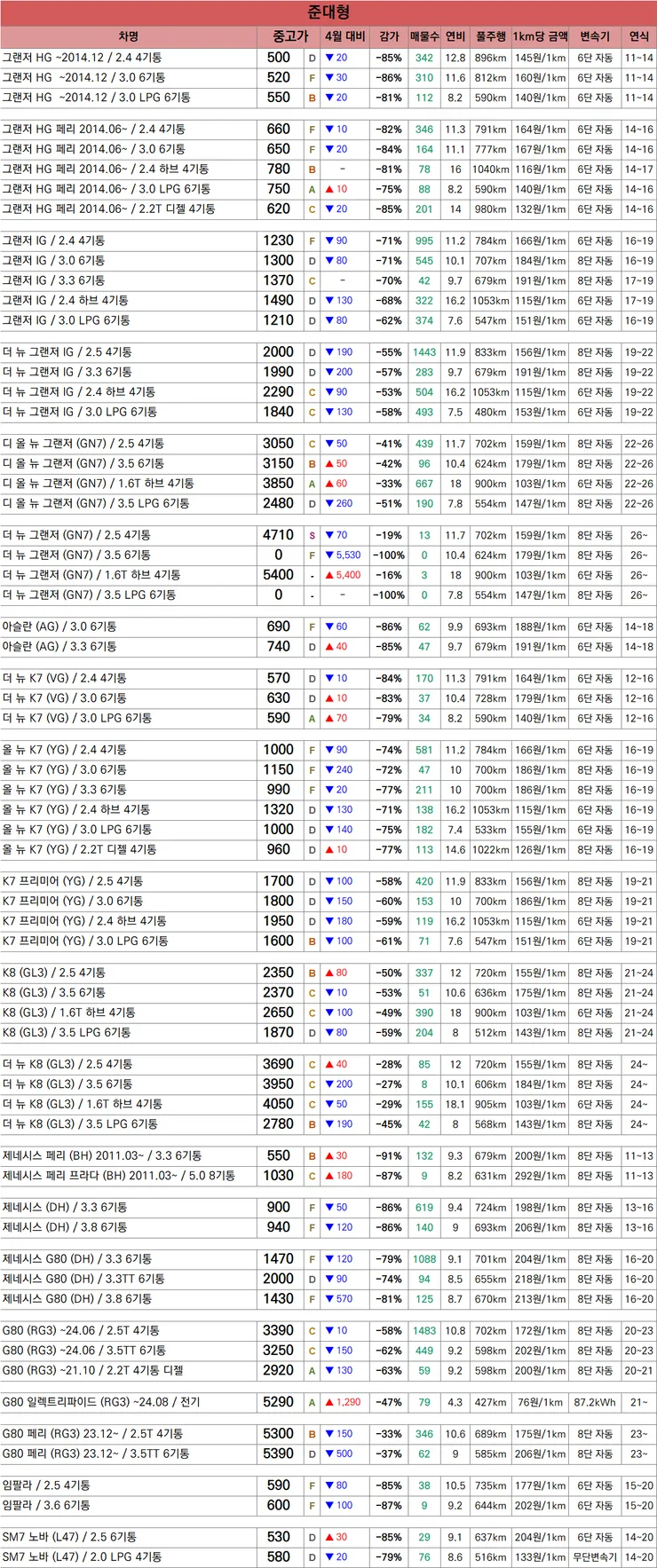Click the price 4710 cell
The image size is (657, 1568).
pos(279,535)
